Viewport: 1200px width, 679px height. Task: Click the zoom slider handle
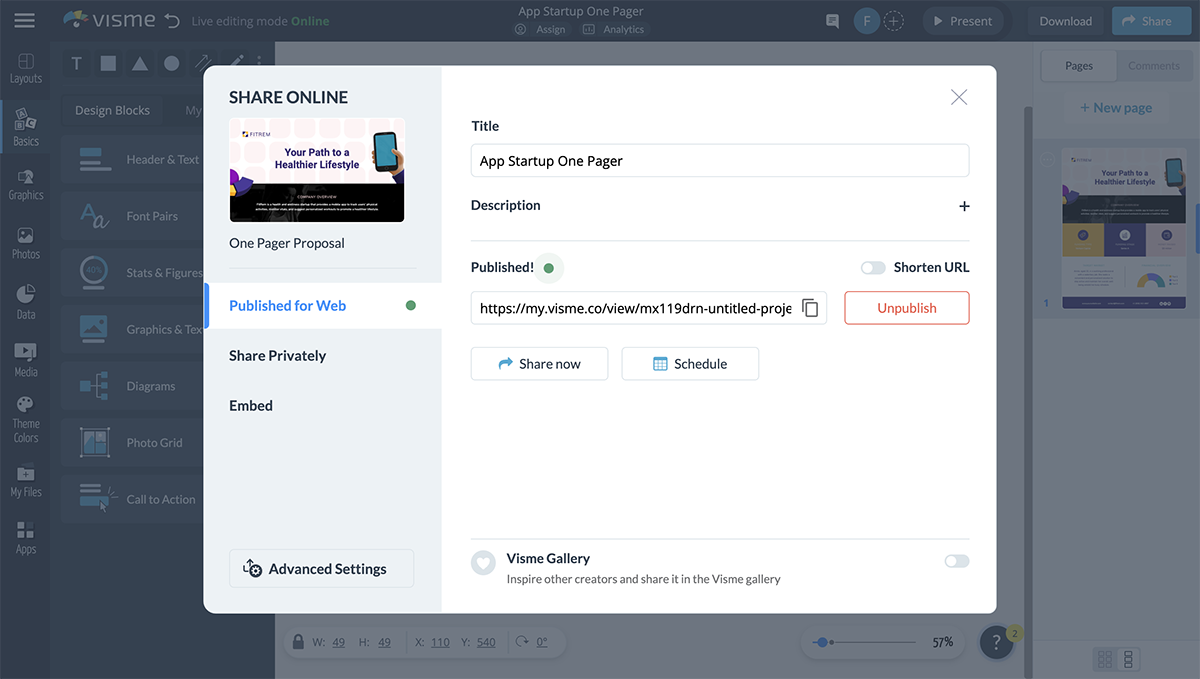tap(822, 642)
